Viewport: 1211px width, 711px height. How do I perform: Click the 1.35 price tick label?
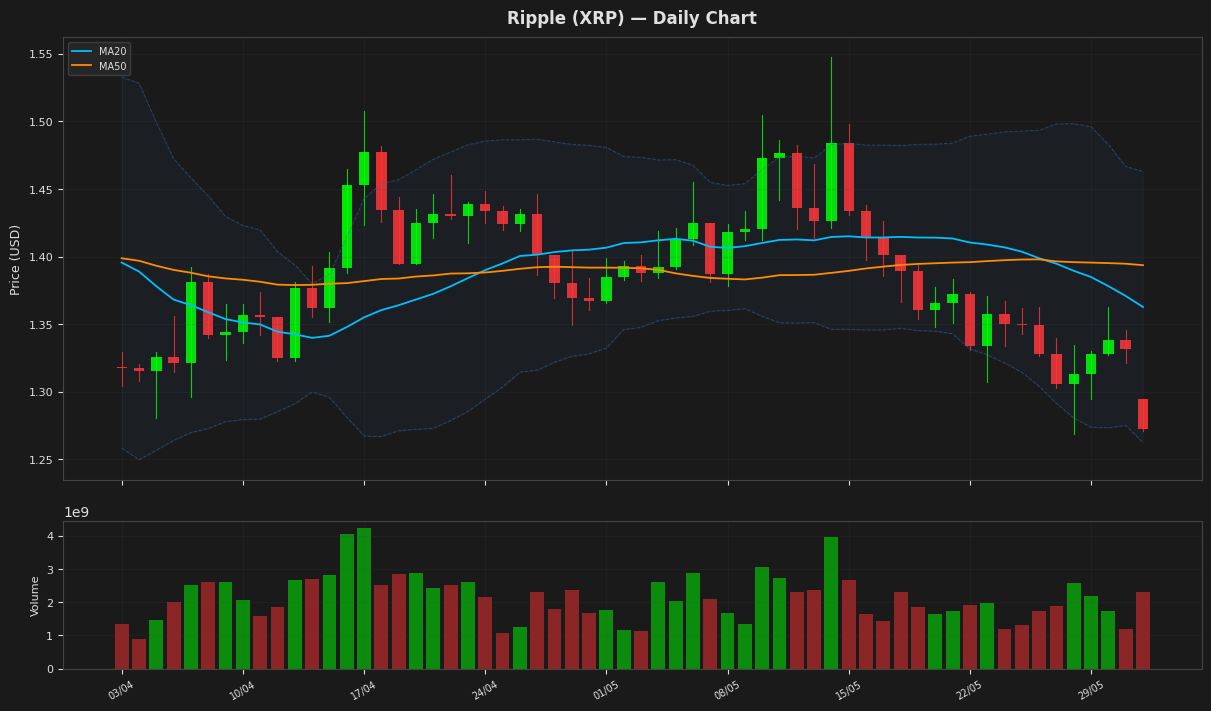[x=43, y=325]
